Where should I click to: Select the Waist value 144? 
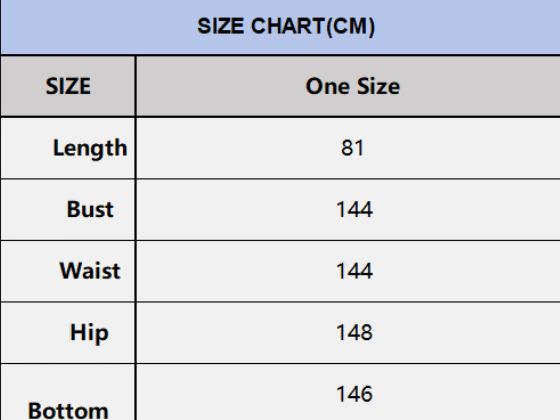pyautogui.click(x=354, y=270)
